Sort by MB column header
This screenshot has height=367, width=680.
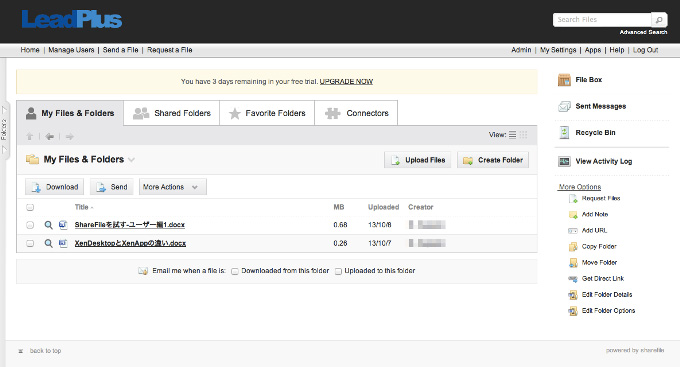(339, 207)
